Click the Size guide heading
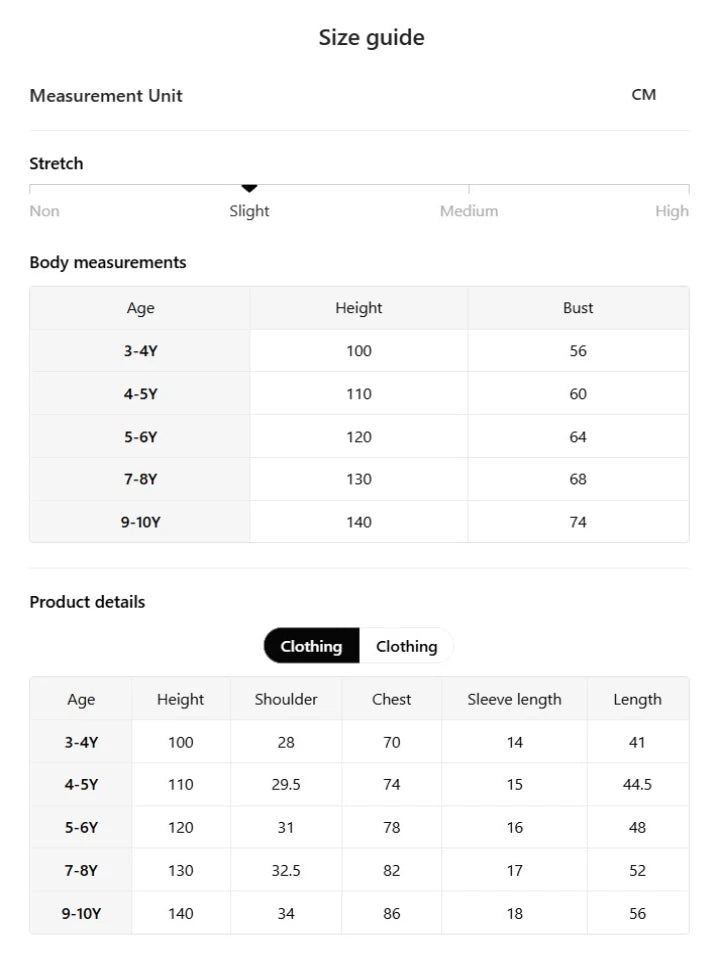Screen dimensions: 720x960 (372, 37)
